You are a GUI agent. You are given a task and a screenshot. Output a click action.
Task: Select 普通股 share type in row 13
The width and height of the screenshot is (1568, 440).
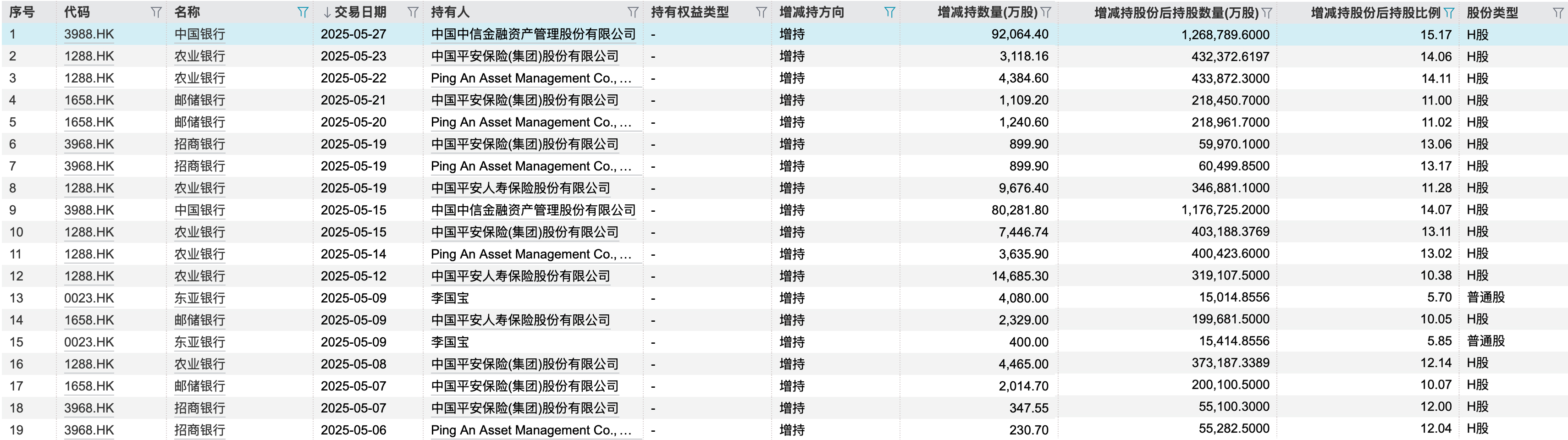point(1485,297)
